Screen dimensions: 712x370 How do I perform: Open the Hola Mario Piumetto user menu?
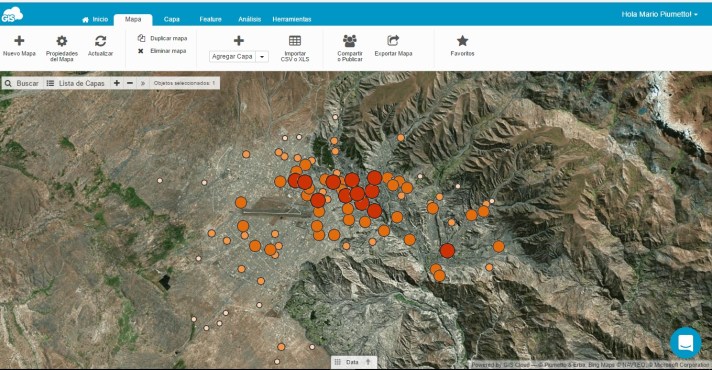659,15
